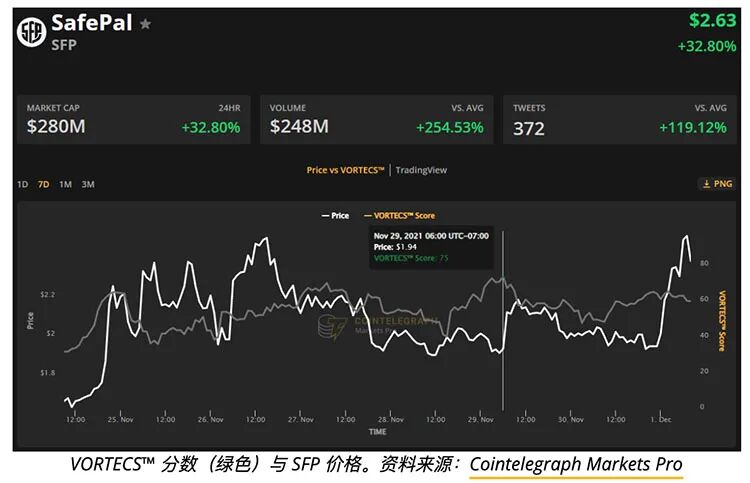Image resolution: width=750 pixels, height=483 pixels.
Task: Click the SFP ticker symbol
Action: click(x=64, y=45)
